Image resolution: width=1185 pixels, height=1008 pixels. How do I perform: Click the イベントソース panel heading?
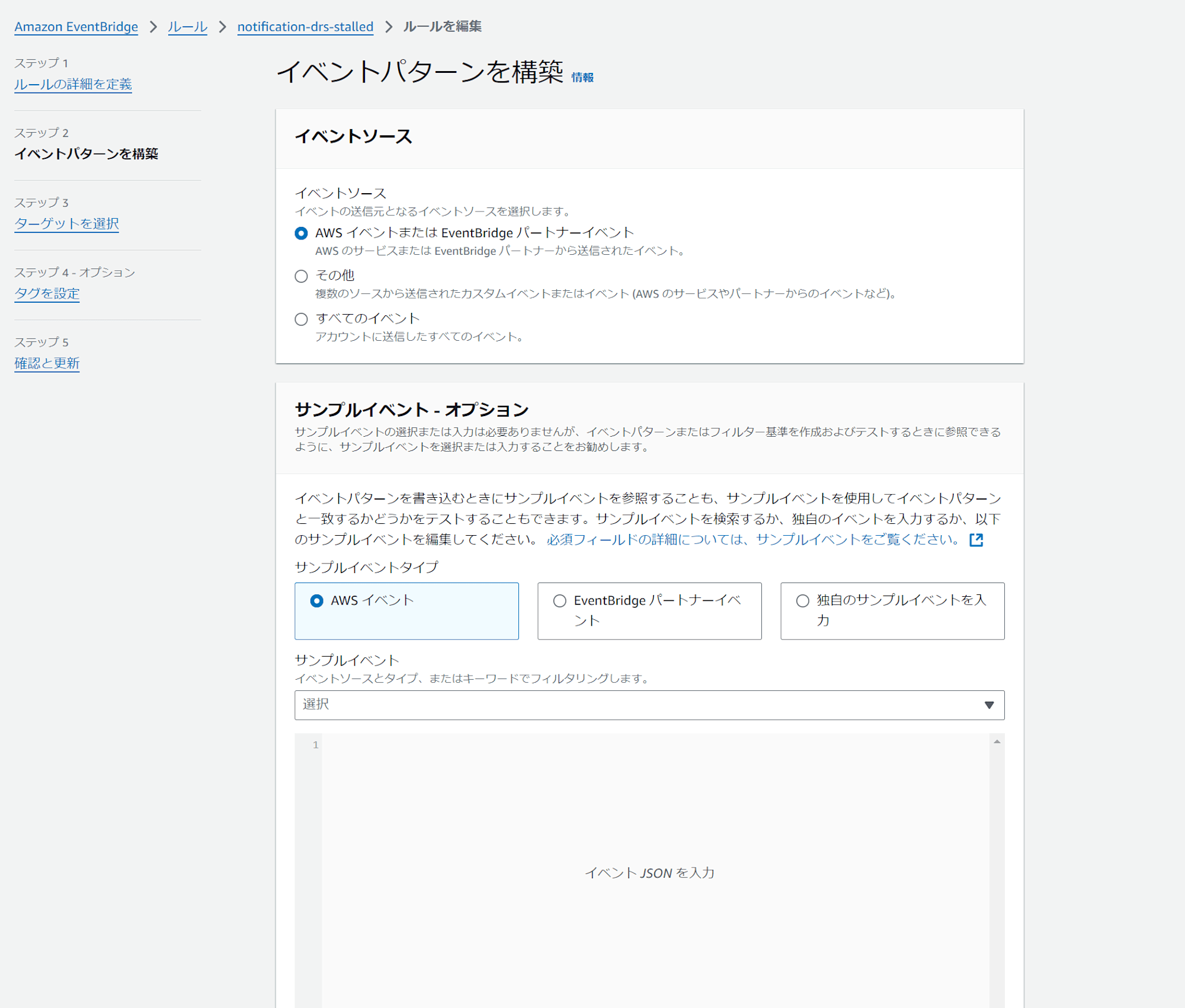(354, 136)
